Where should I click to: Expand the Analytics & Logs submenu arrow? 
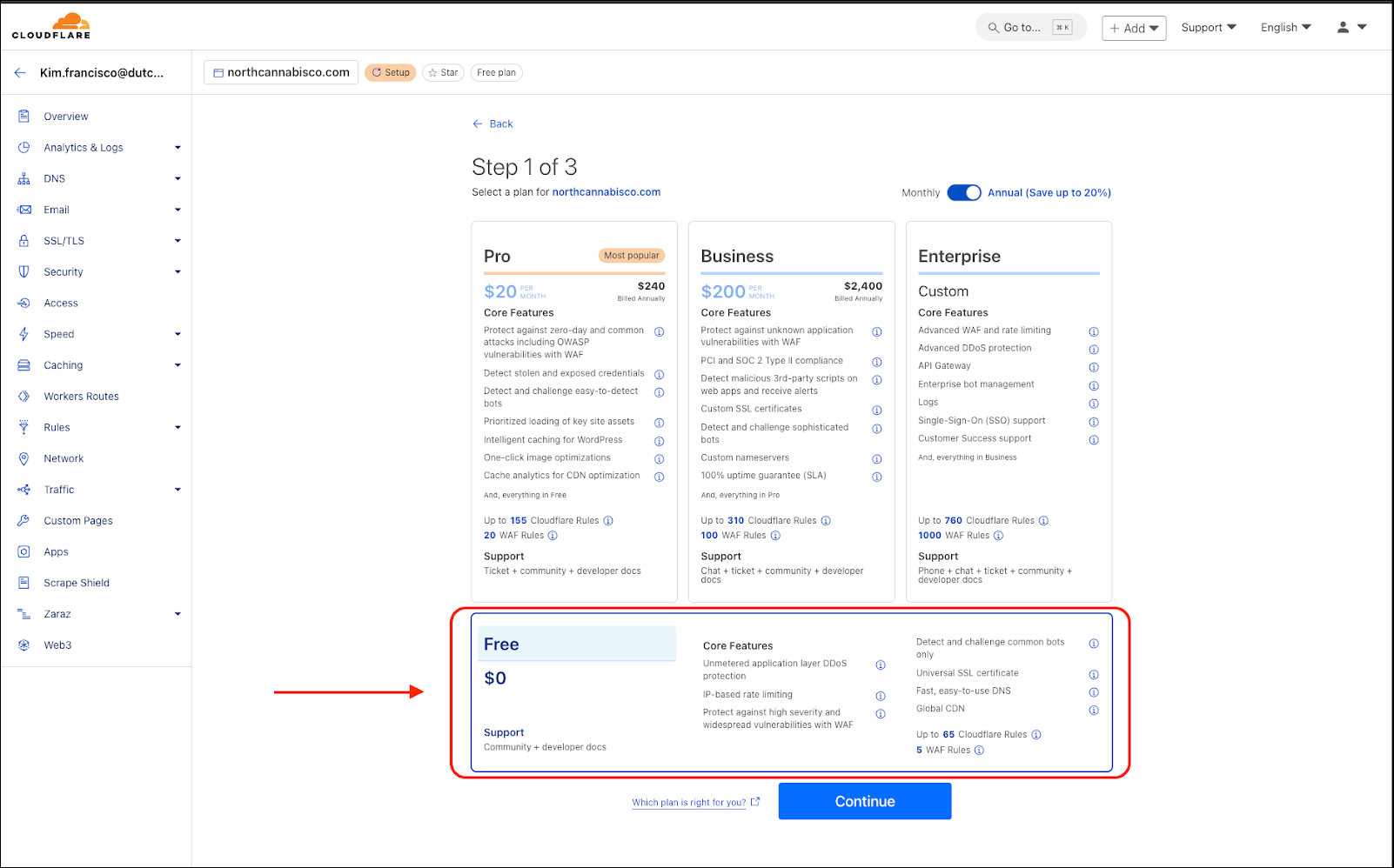coord(178,148)
